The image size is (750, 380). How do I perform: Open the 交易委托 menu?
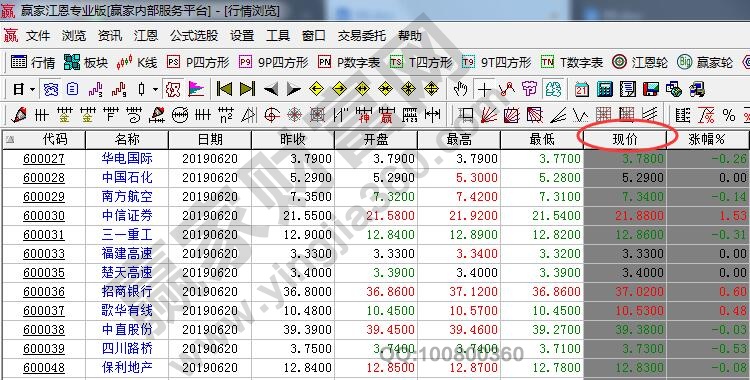[x=362, y=35]
